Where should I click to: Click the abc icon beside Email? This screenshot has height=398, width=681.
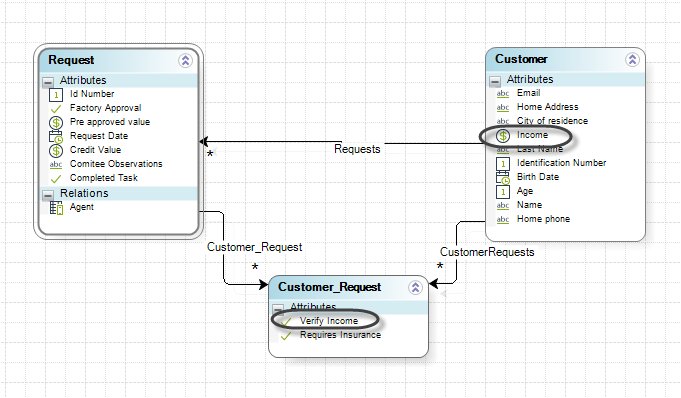click(x=503, y=93)
